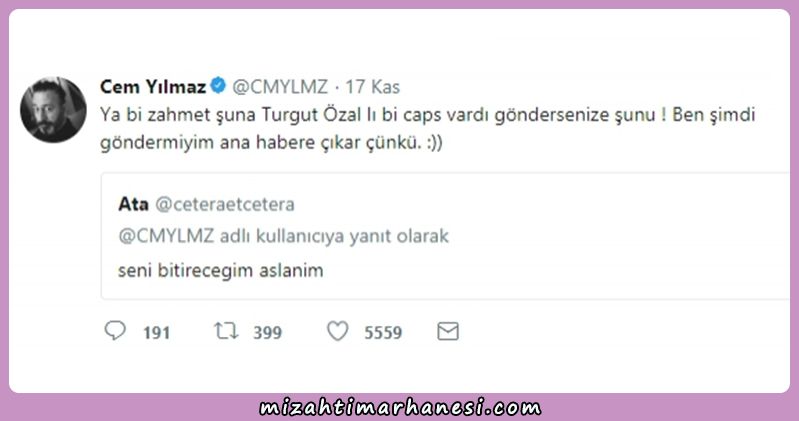Open quoted tweet text seni bitirecegim aslanim

pos(221,270)
